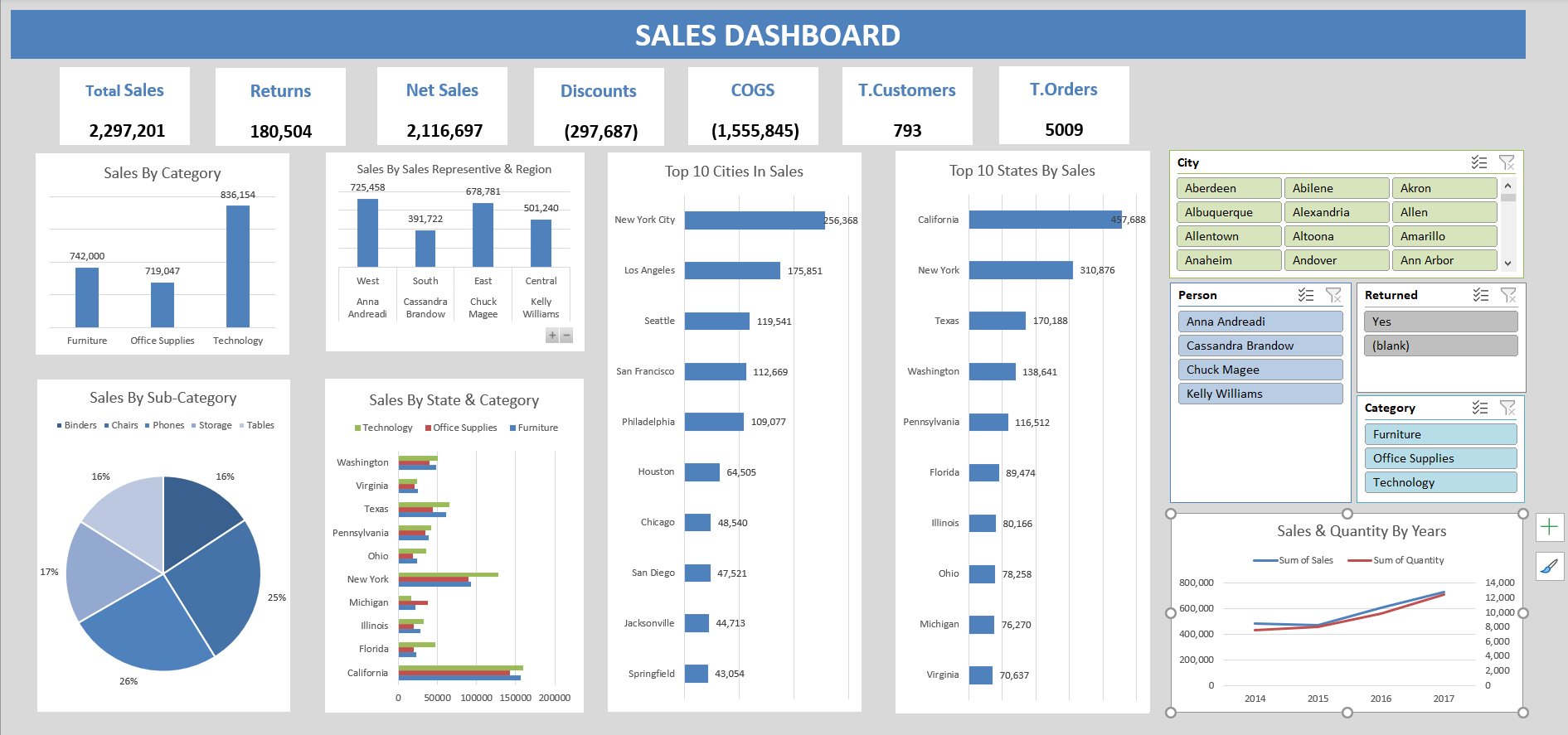Filter by Furniture in Category slicer
The image size is (1568, 735).
click(1441, 434)
